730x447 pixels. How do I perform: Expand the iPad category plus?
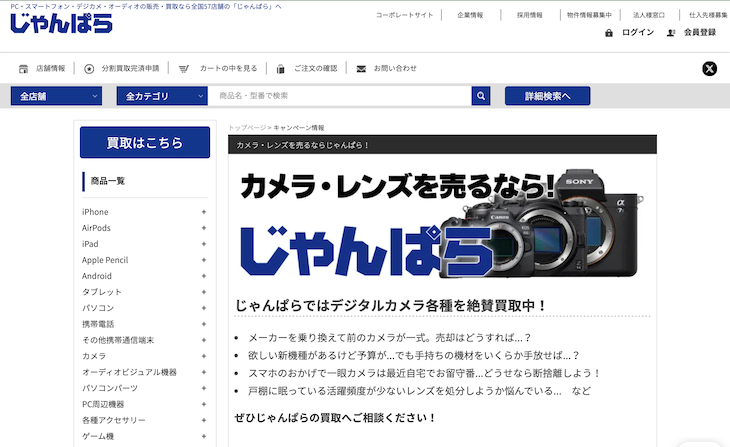click(204, 244)
